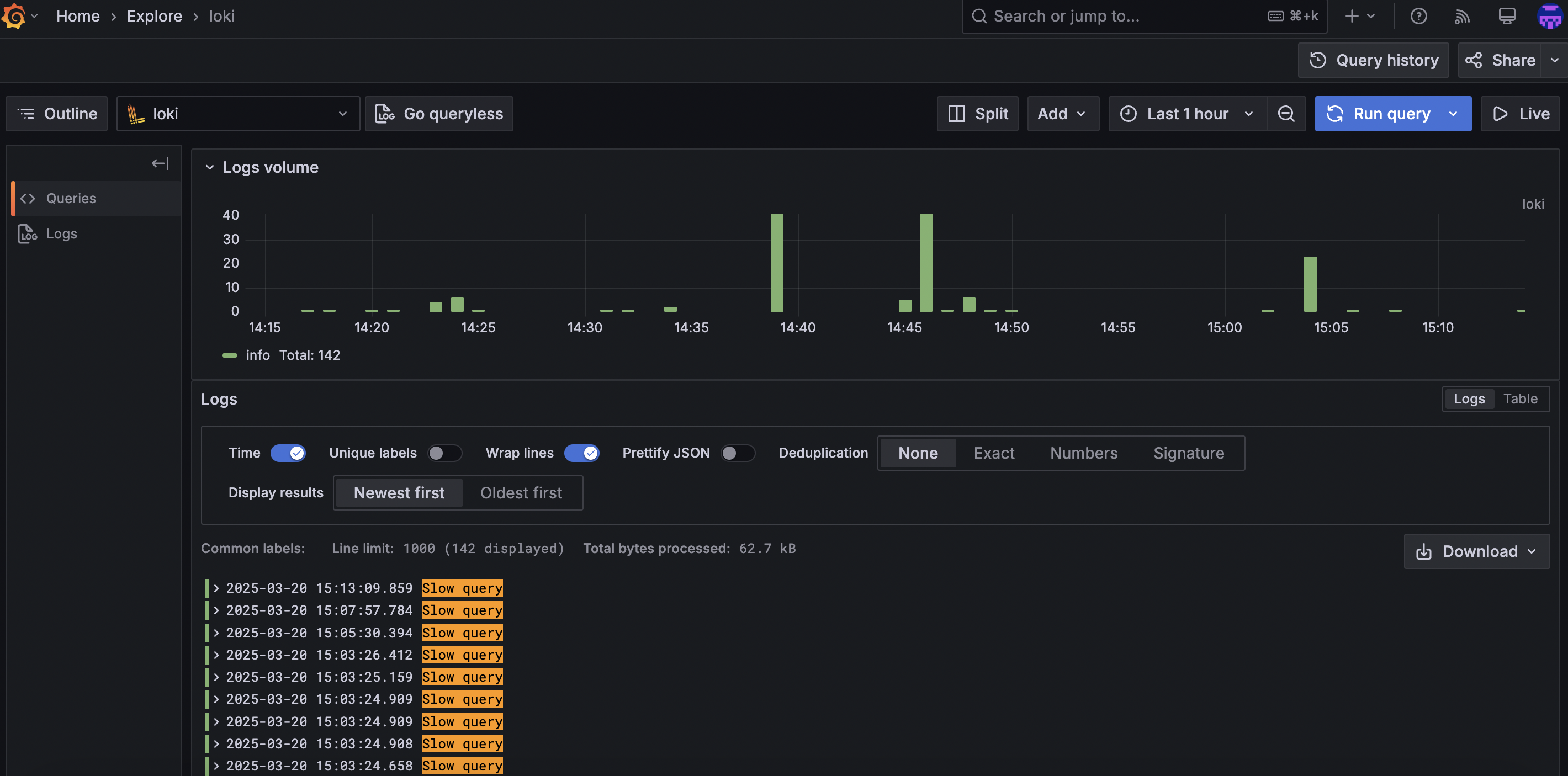Click the info legend color swatch
1568x776 pixels.
[x=230, y=355]
